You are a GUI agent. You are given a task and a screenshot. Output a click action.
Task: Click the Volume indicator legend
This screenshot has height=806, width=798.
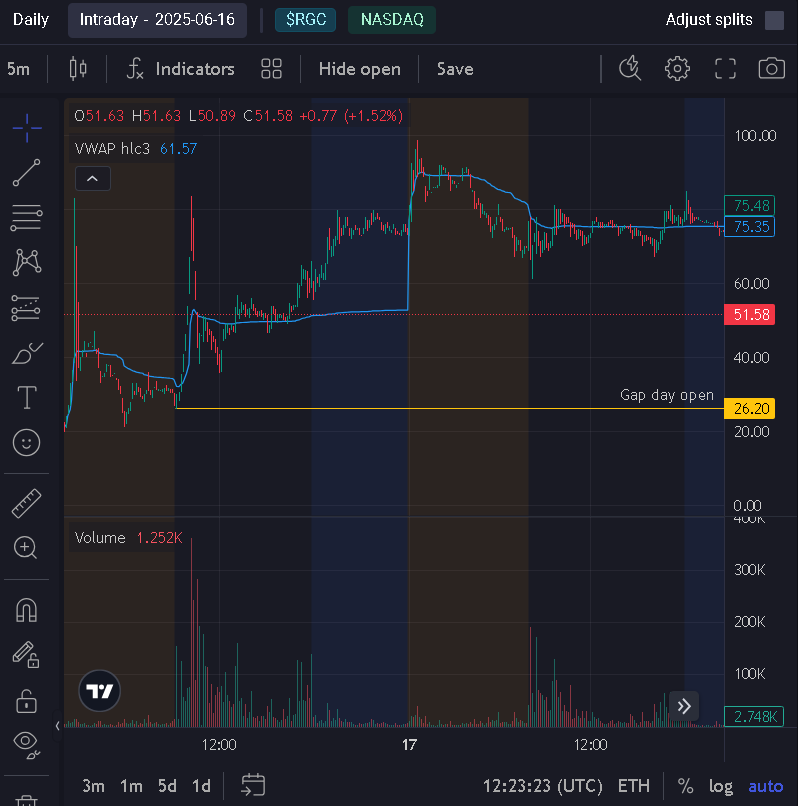(128, 538)
